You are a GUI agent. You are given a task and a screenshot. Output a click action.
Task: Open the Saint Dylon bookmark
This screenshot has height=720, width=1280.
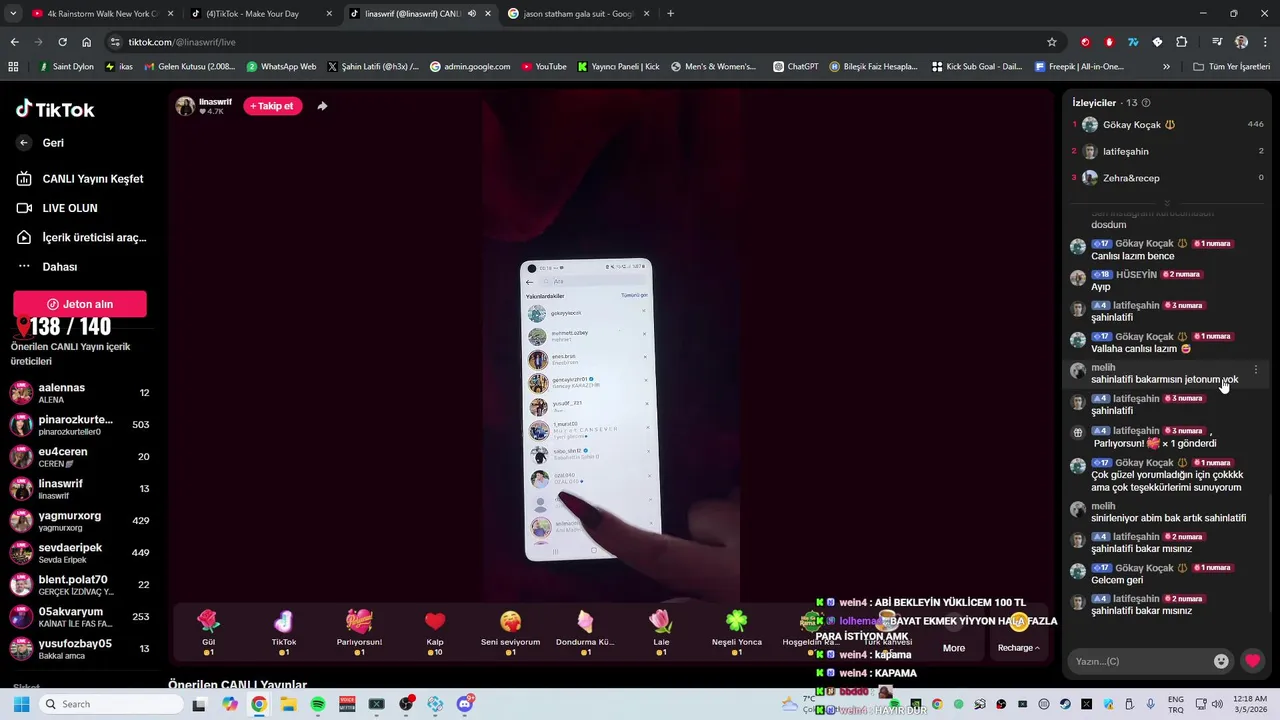(x=65, y=67)
